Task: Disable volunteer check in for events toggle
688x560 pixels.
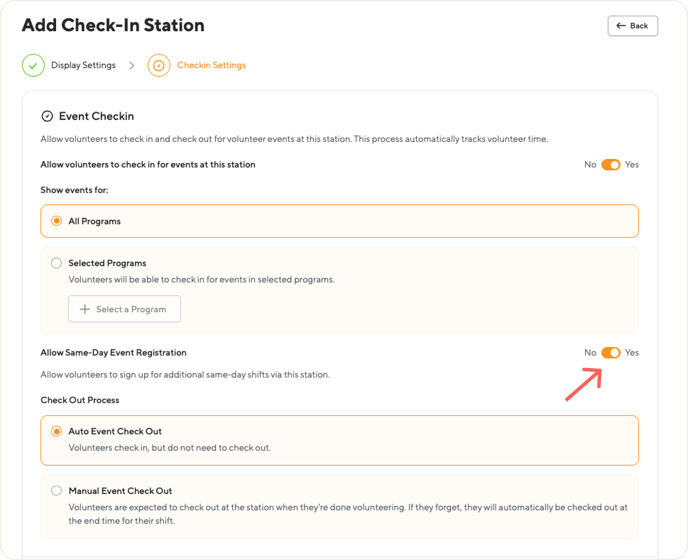Action: tap(610, 165)
